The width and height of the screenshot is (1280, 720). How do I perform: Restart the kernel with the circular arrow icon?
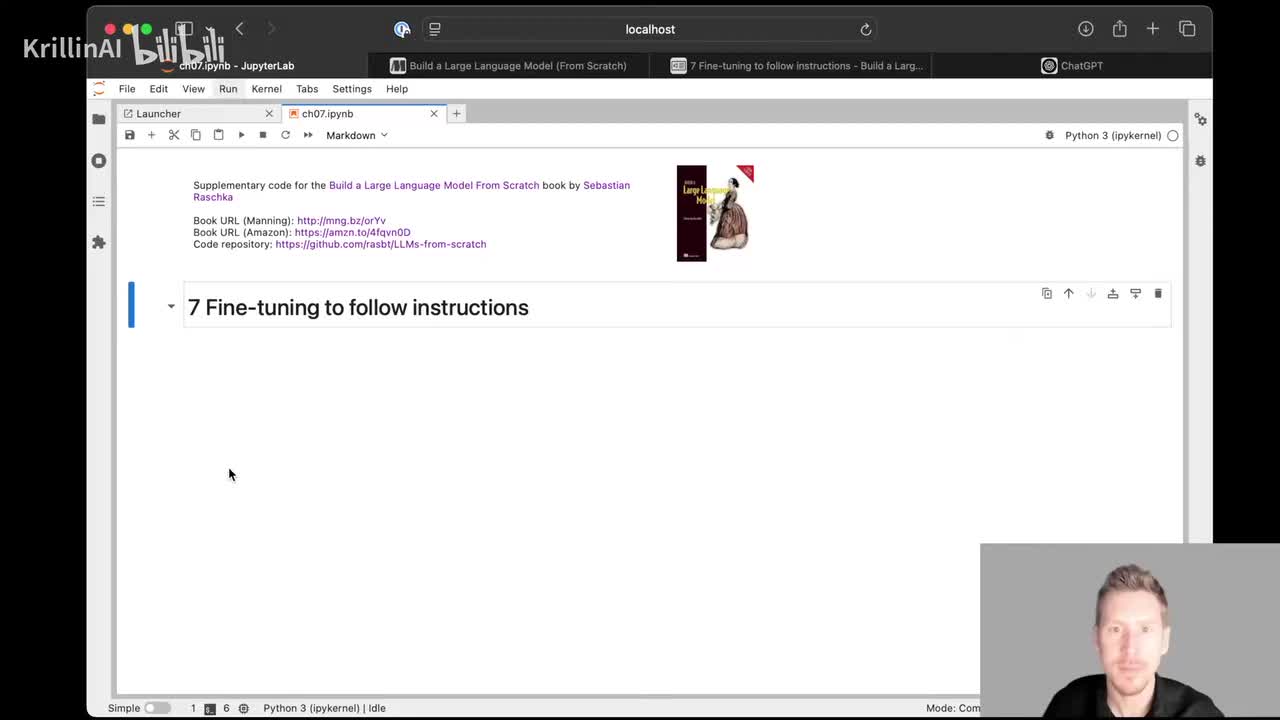(285, 135)
